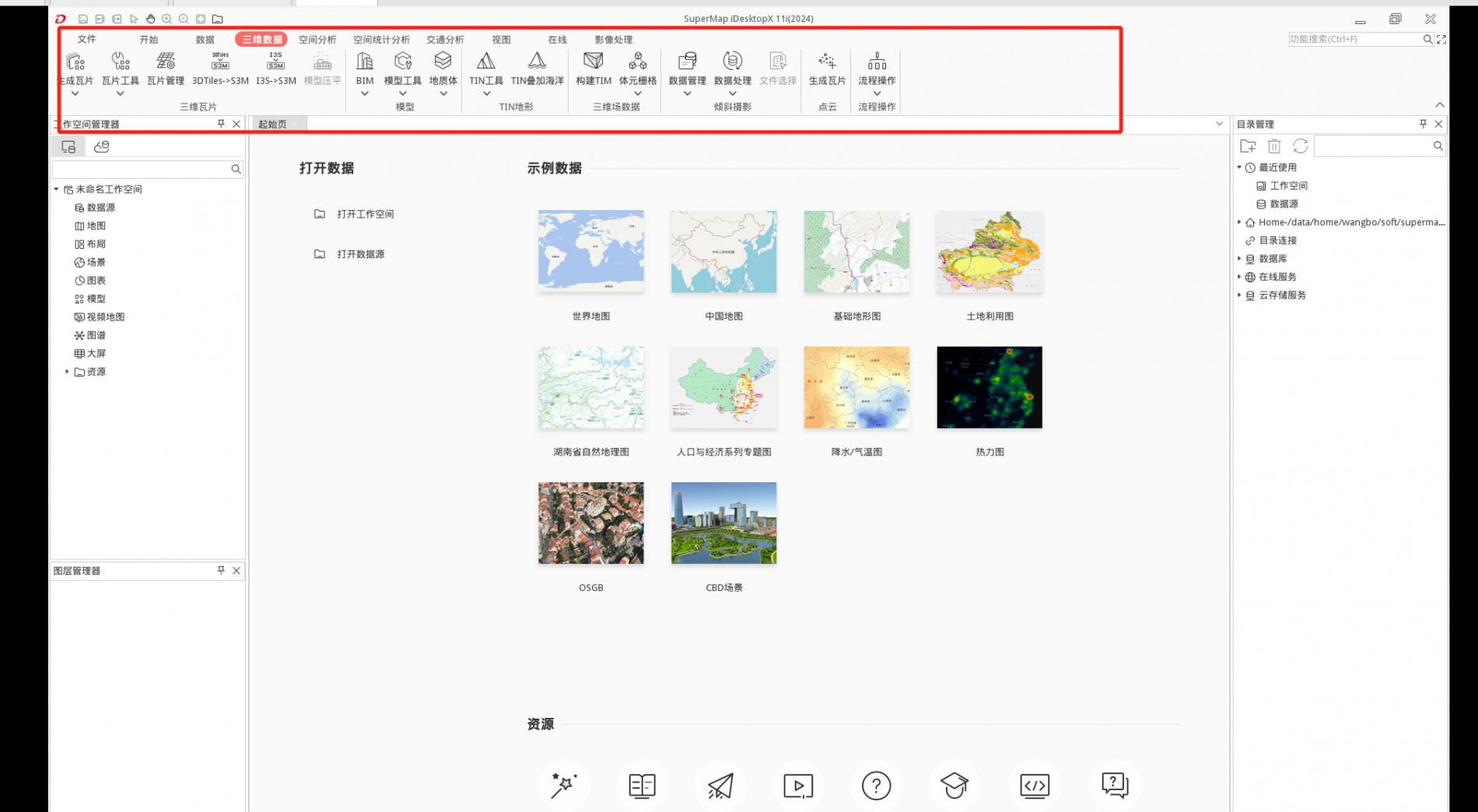
Task: Open the code developer resource icon
Action: pyautogui.click(x=1035, y=786)
